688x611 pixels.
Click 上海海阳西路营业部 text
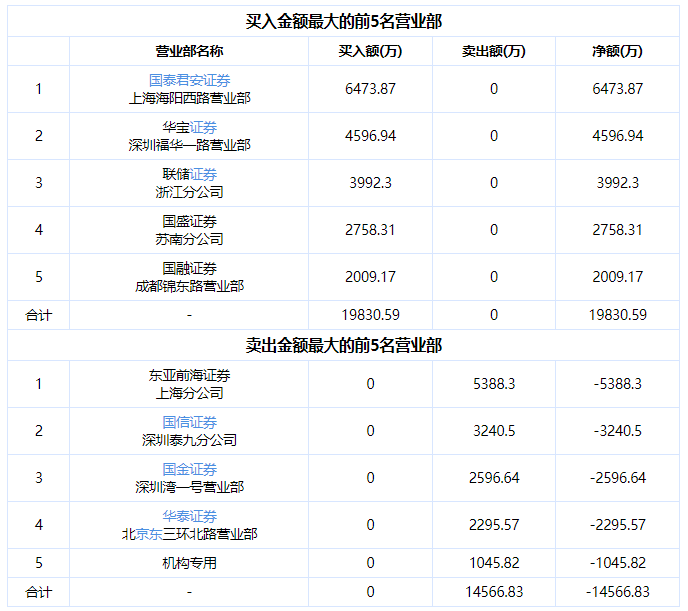pyautogui.click(x=190, y=98)
